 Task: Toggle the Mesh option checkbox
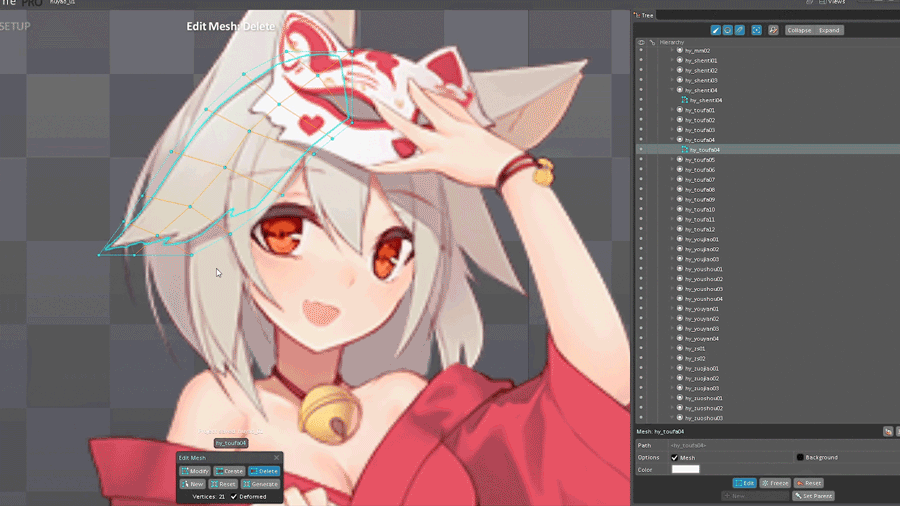674,458
